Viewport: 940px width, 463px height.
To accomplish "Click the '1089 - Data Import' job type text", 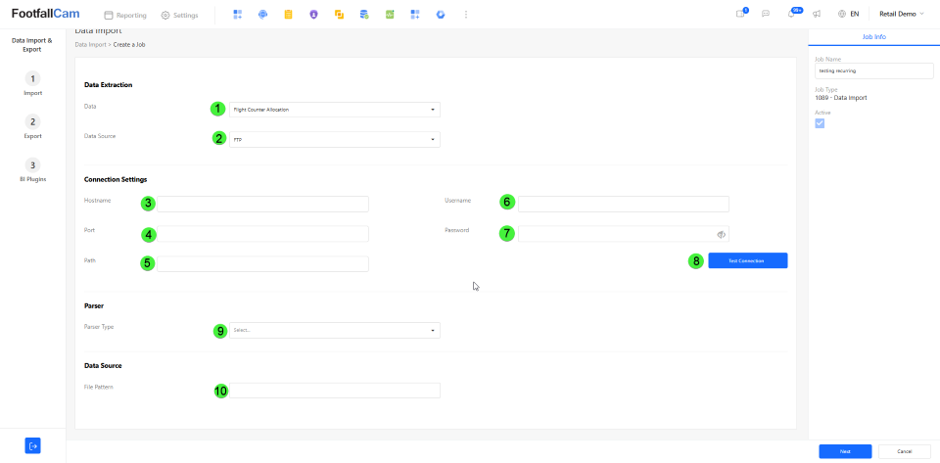I will coord(840,98).
